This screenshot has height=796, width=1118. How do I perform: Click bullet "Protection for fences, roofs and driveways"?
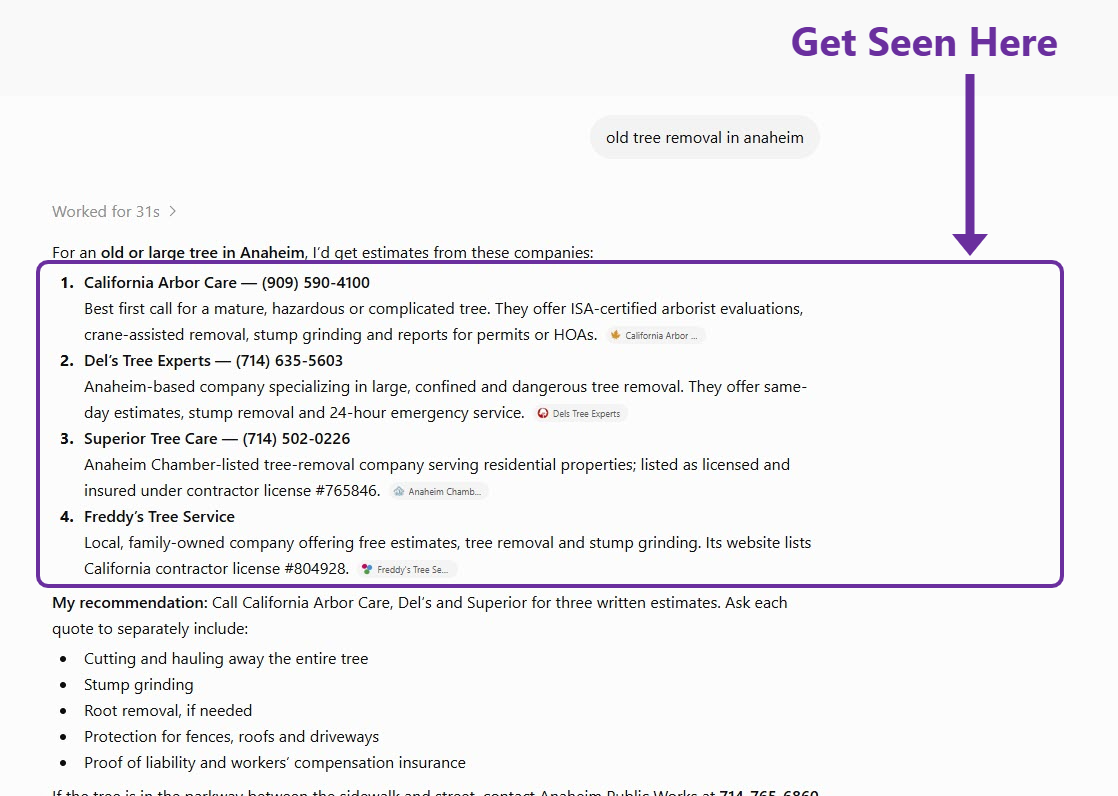231,737
